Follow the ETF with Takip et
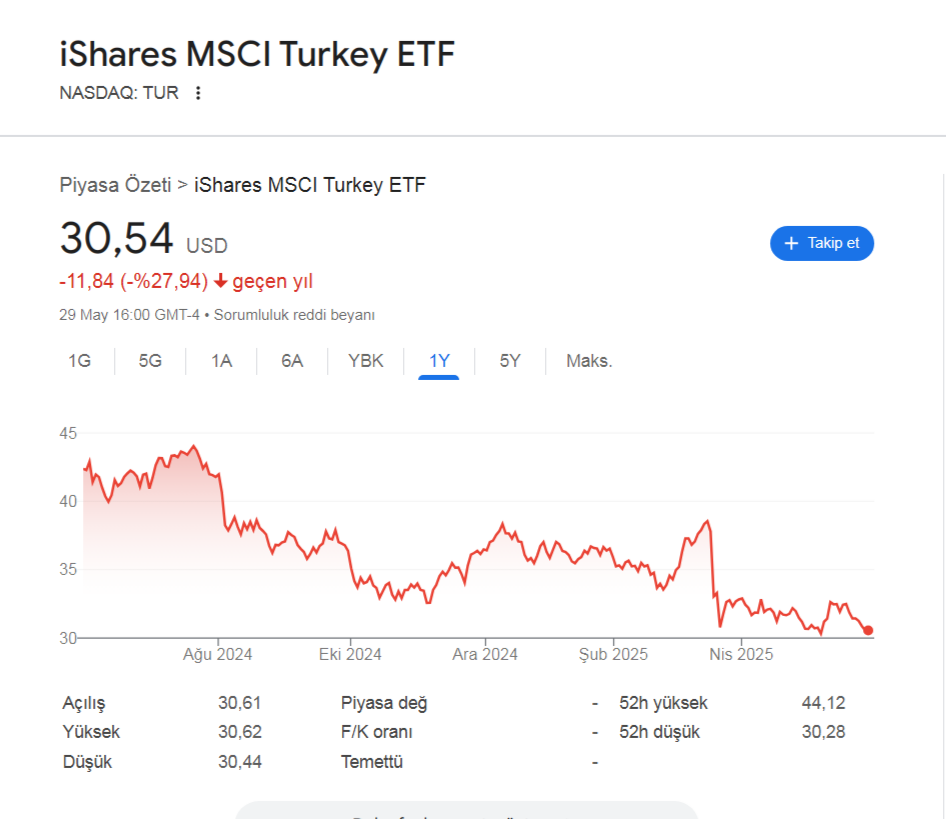 point(822,243)
